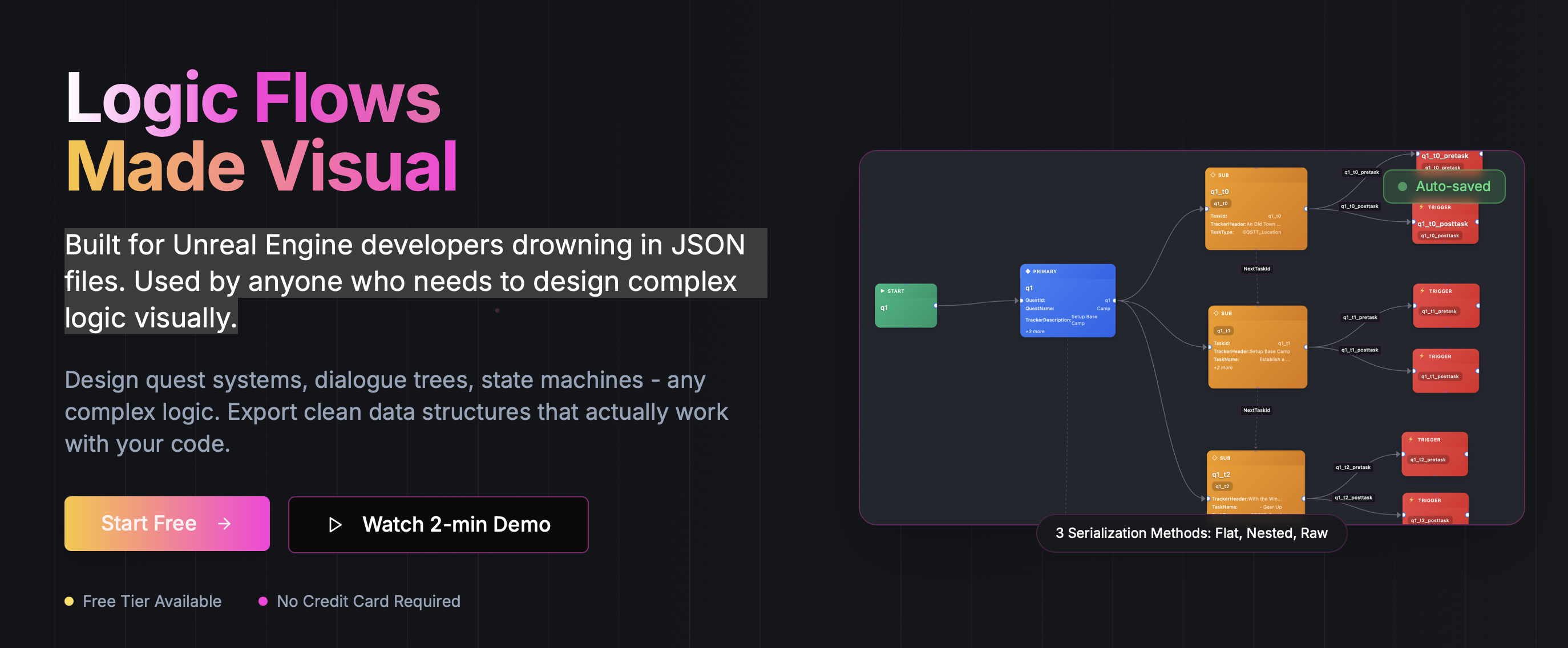This screenshot has height=648, width=1568.
Task: Click the Watch 2-min Demo button
Action: click(438, 524)
